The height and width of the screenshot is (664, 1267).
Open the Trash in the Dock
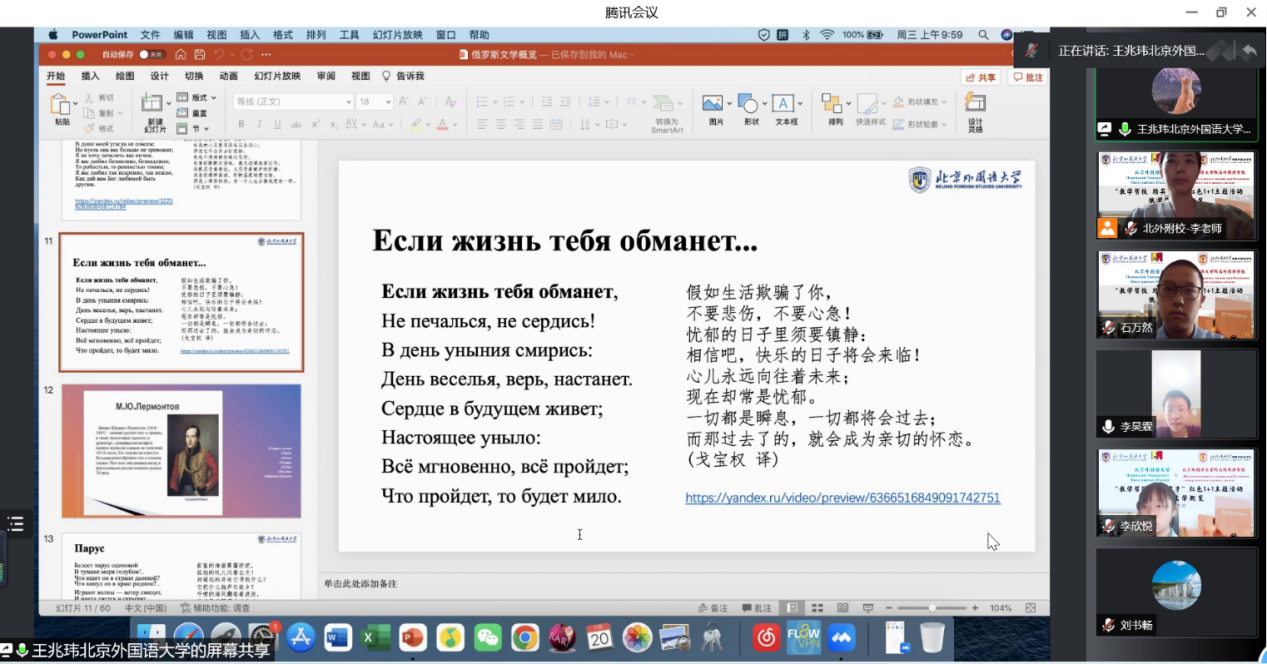click(x=932, y=637)
